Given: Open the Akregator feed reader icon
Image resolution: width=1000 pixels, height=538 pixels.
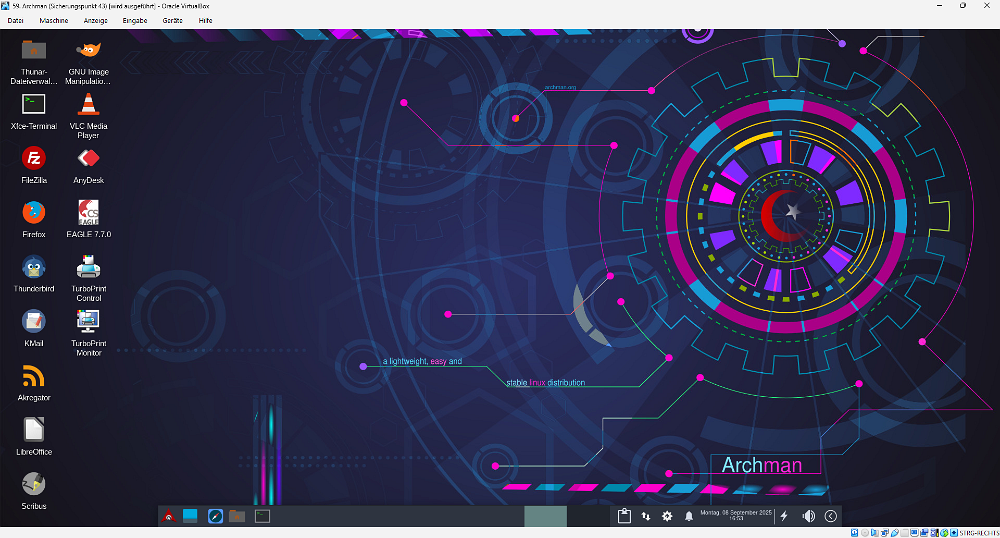Looking at the screenshot, I should click(x=34, y=376).
